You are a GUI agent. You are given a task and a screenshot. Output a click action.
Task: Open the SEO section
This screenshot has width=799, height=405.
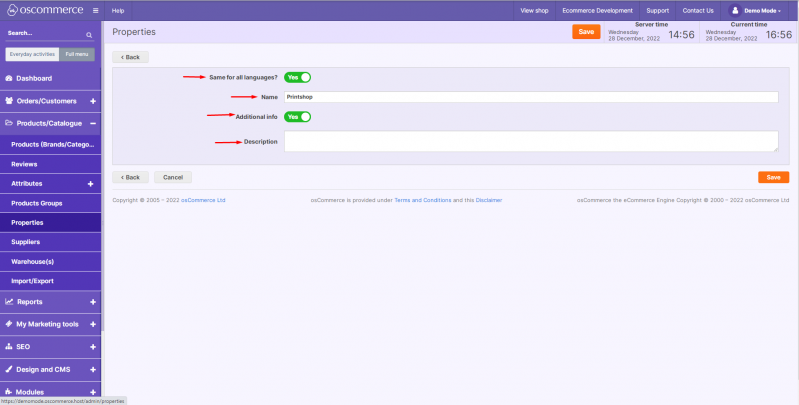click(x=24, y=346)
